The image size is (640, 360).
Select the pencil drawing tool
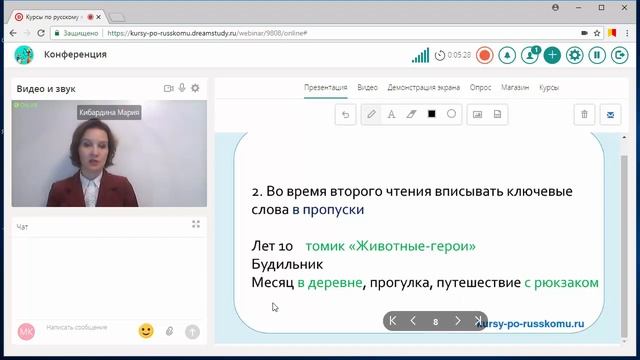coord(371,114)
